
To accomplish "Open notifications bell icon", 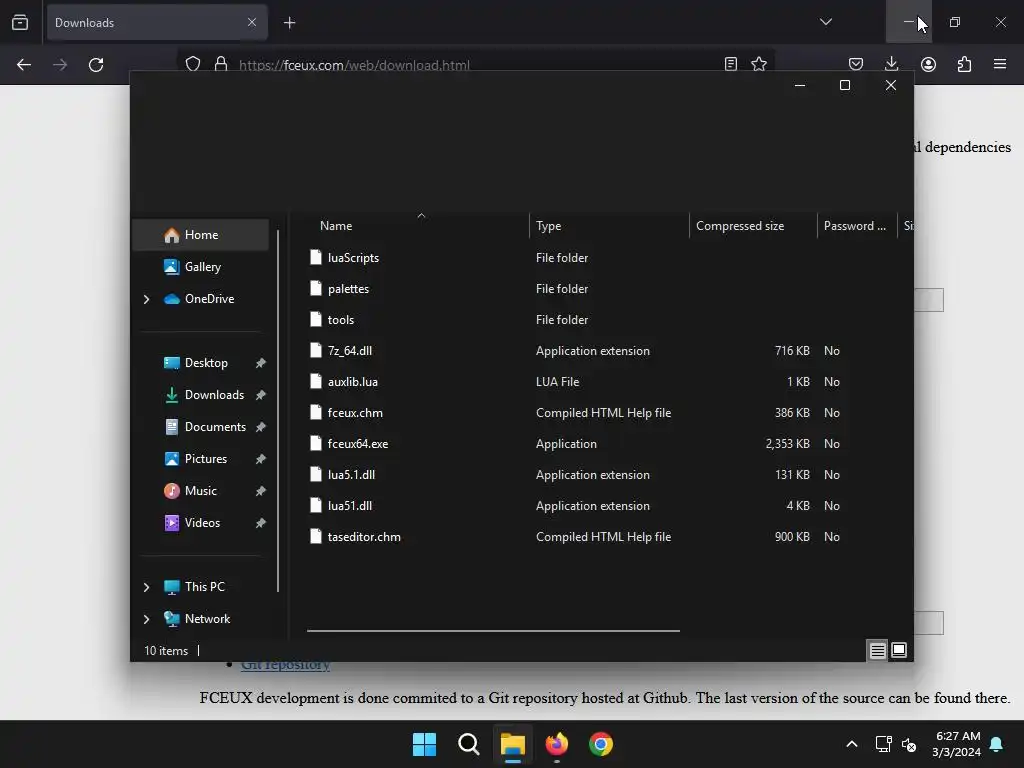I will click(x=997, y=744).
